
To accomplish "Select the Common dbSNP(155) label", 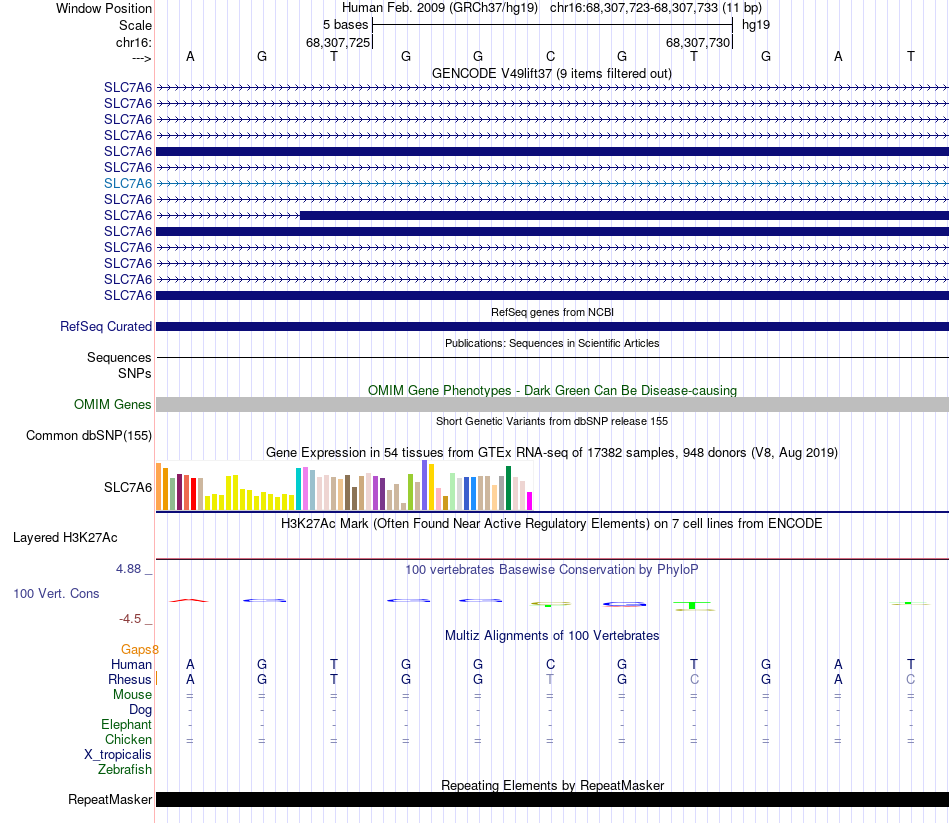I will (x=89, y=436).
